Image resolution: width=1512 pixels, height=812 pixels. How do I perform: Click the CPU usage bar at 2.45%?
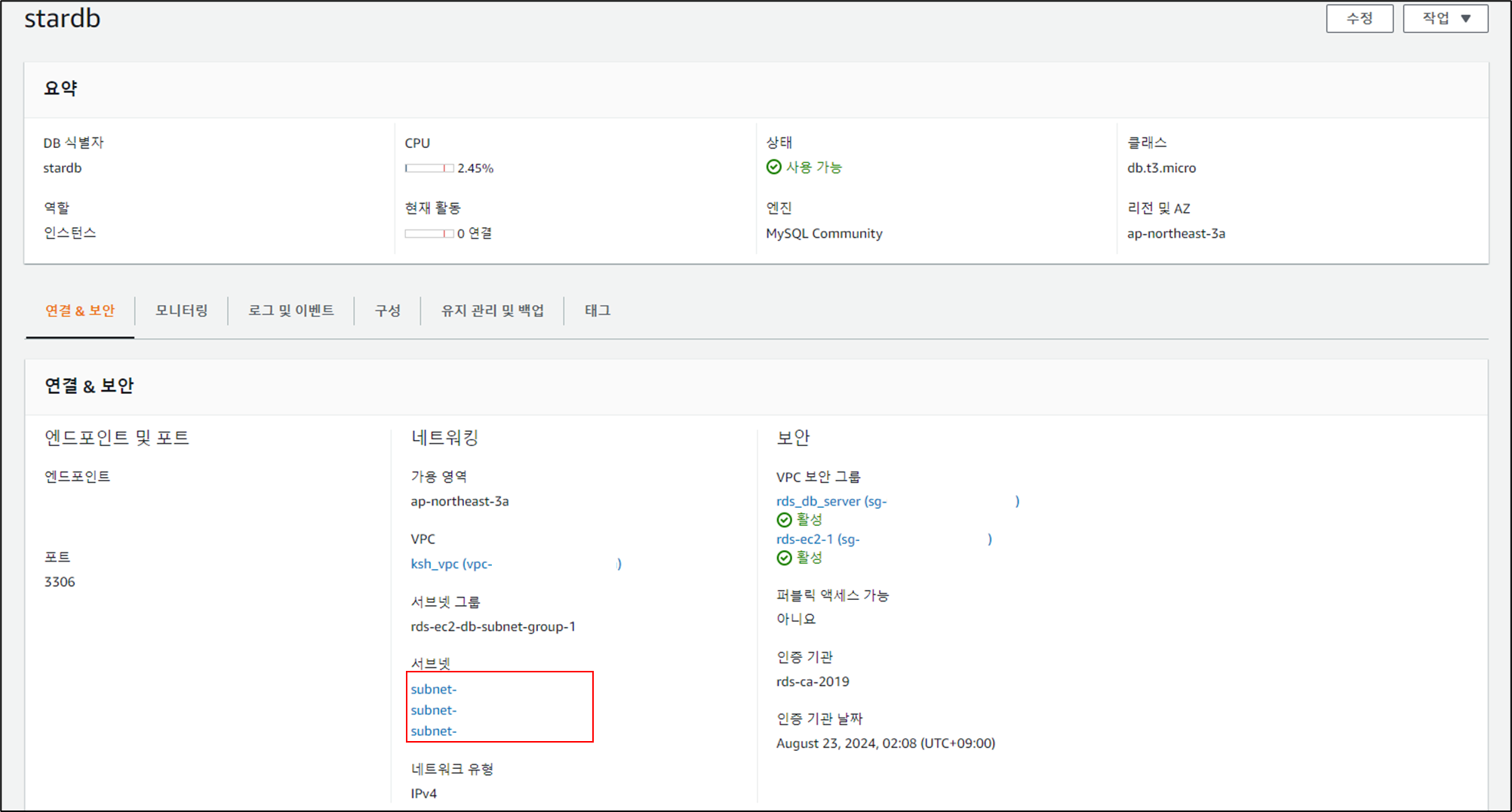(x=429, y=168)
